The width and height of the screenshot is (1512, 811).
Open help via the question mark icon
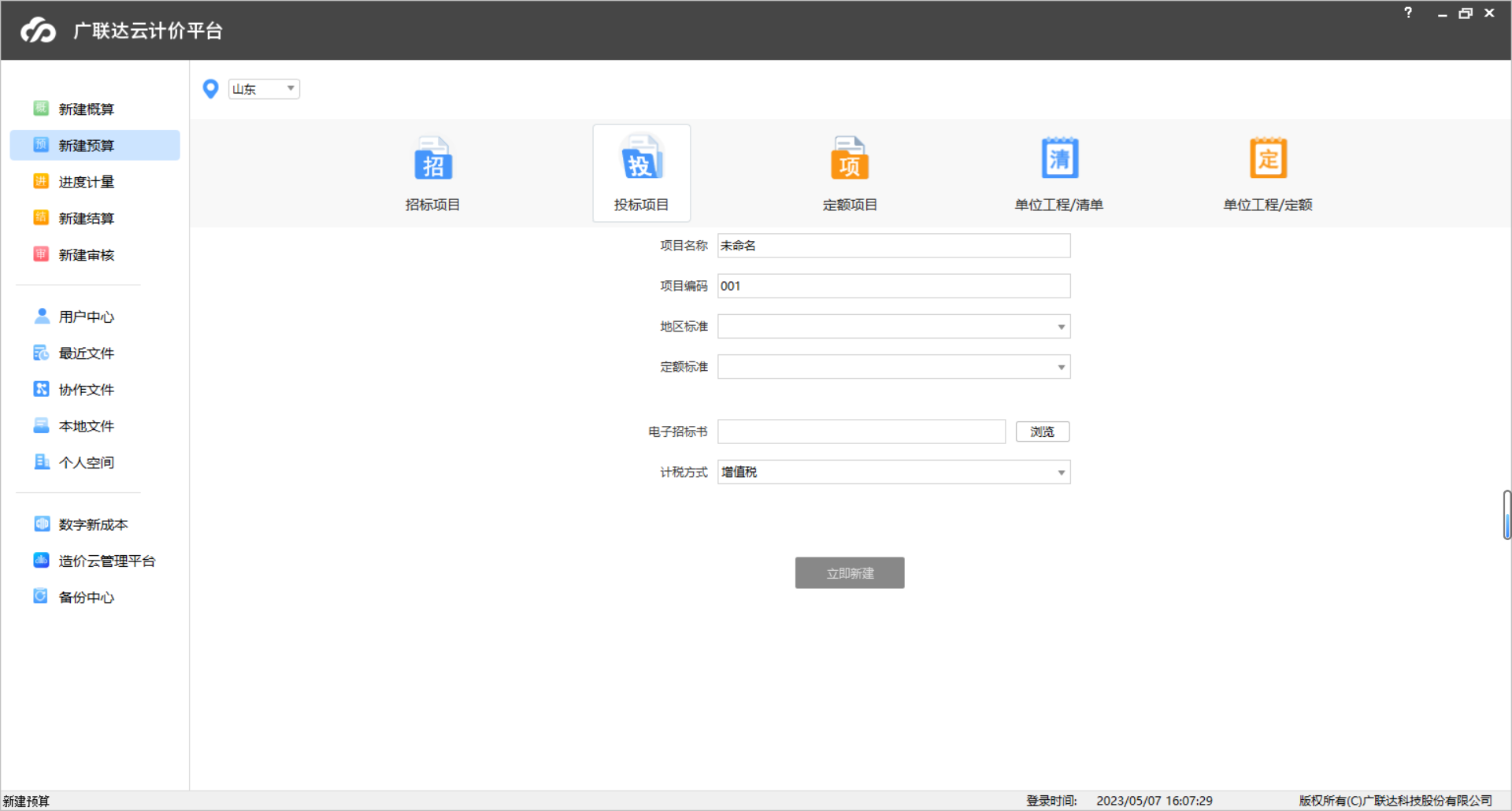click(1408, 13)
